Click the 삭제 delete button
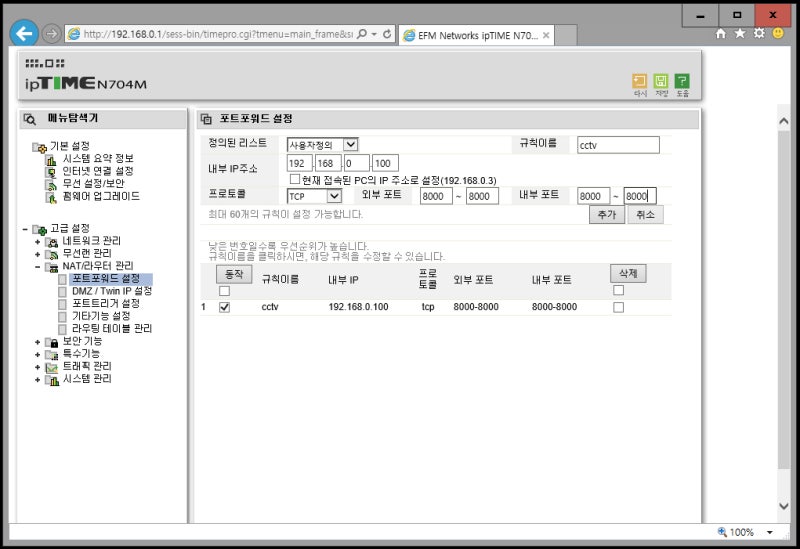The image size is (800, 549). point(628,273)
